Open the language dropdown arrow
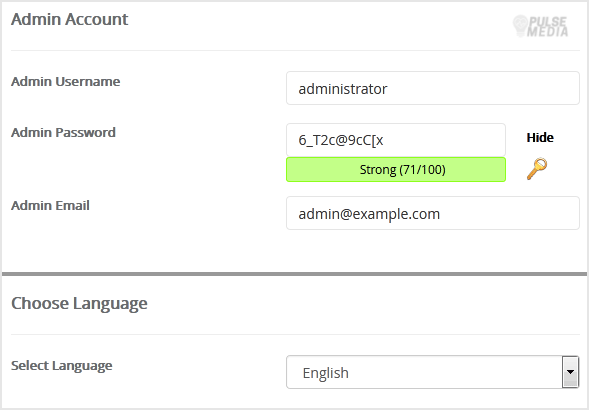Viewport: 589px width, 410px height. point(570,372)
